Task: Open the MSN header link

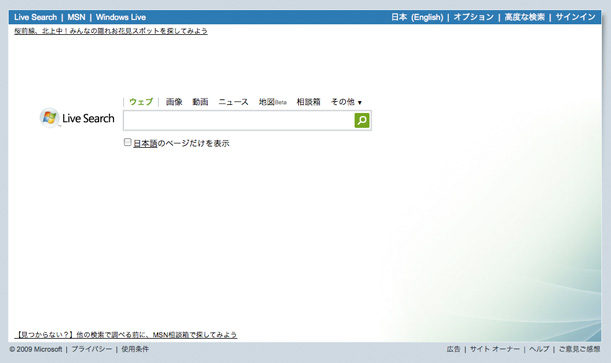Action: (76, 17)
